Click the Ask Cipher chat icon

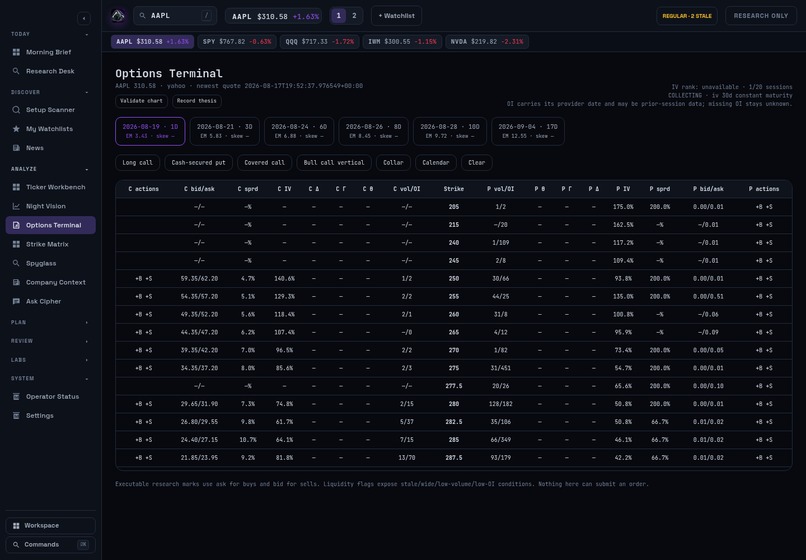click(16, 301)
